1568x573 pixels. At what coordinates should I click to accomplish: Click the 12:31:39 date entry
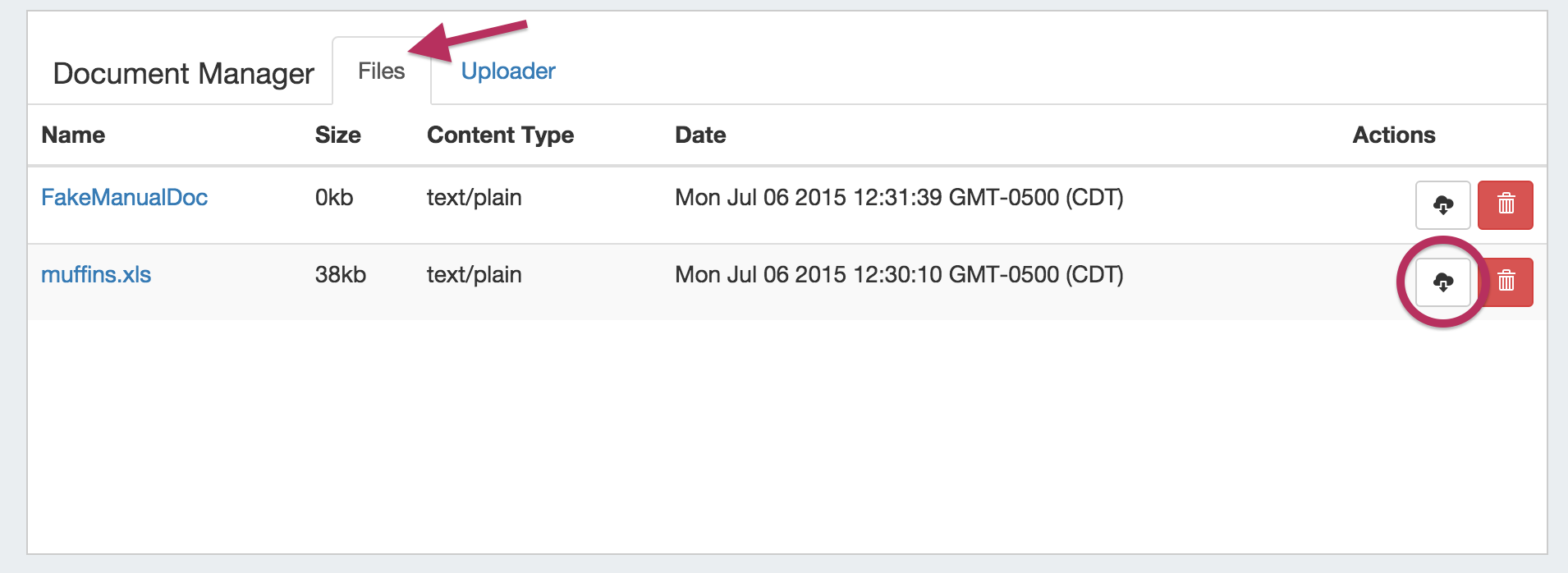898,197
